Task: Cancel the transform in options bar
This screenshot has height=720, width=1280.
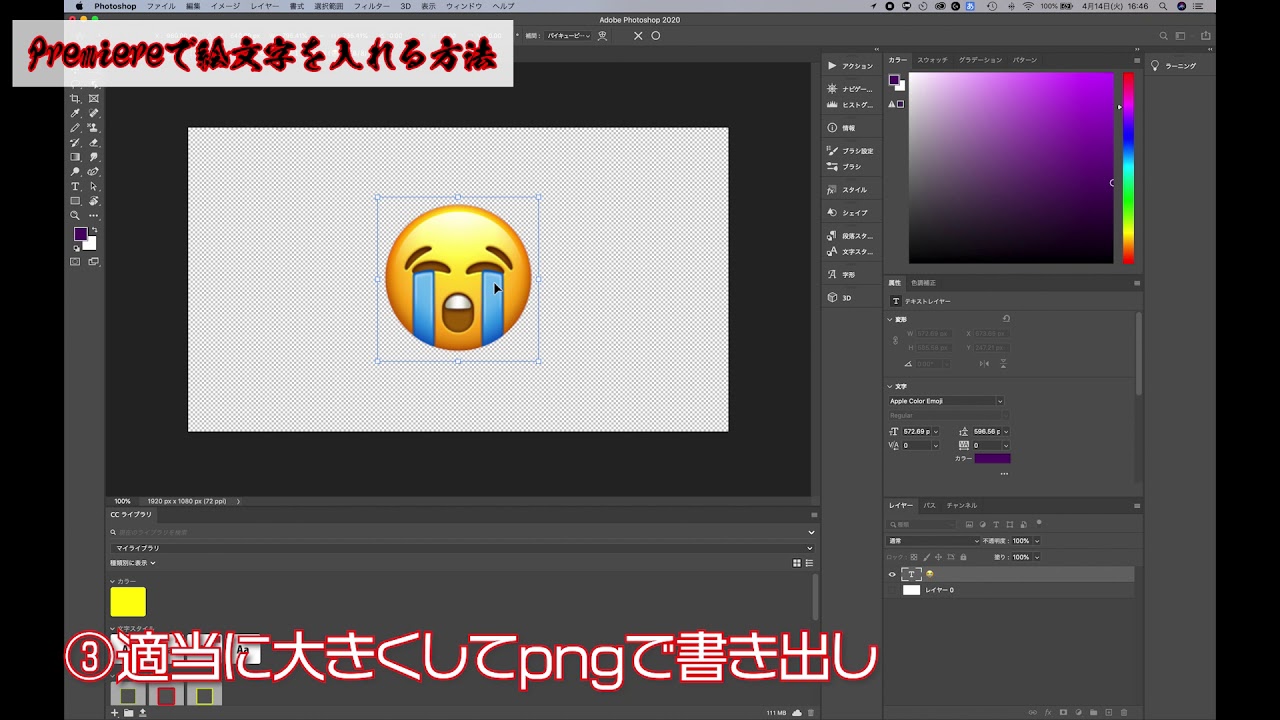Action: click(638, 35)
